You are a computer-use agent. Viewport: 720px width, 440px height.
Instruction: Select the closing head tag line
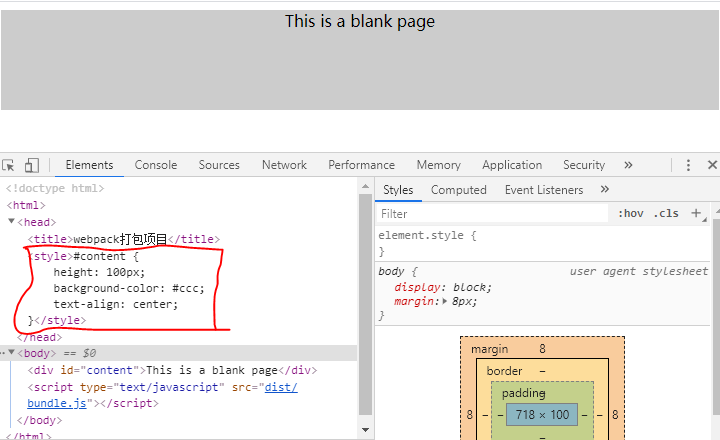tap(39, 337)
